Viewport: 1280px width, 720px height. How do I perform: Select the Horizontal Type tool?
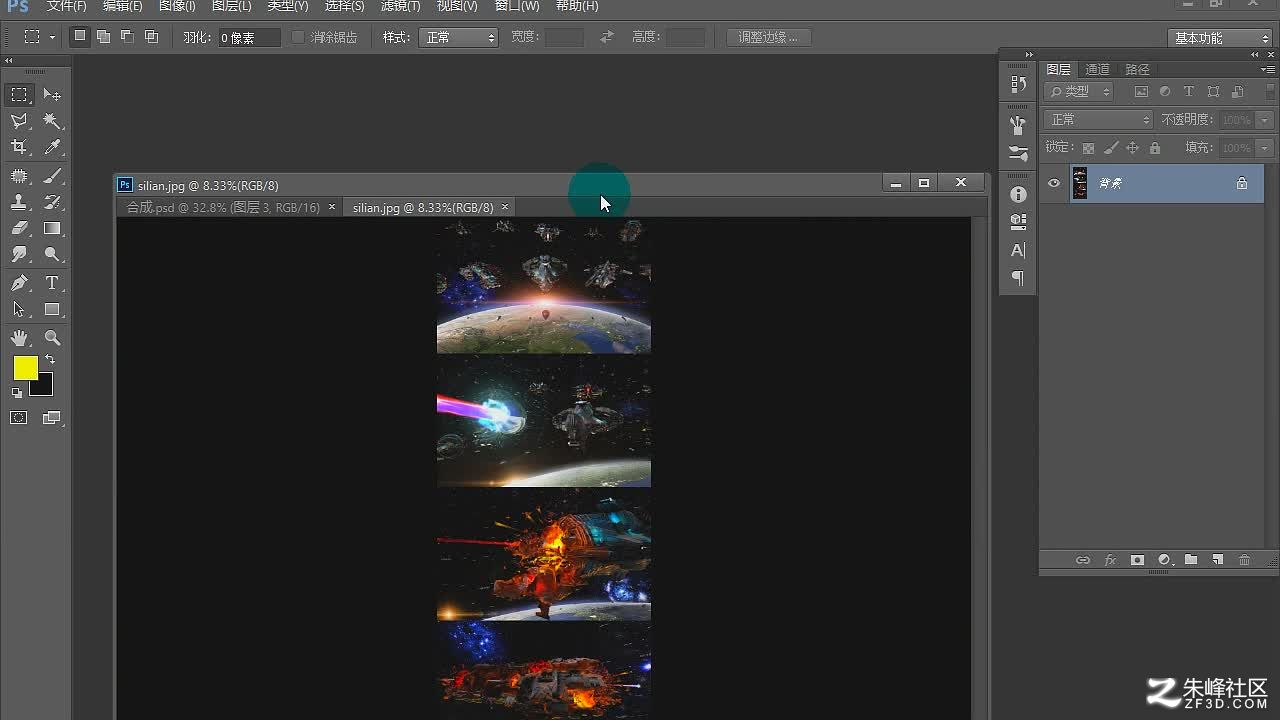coord(53,283)
